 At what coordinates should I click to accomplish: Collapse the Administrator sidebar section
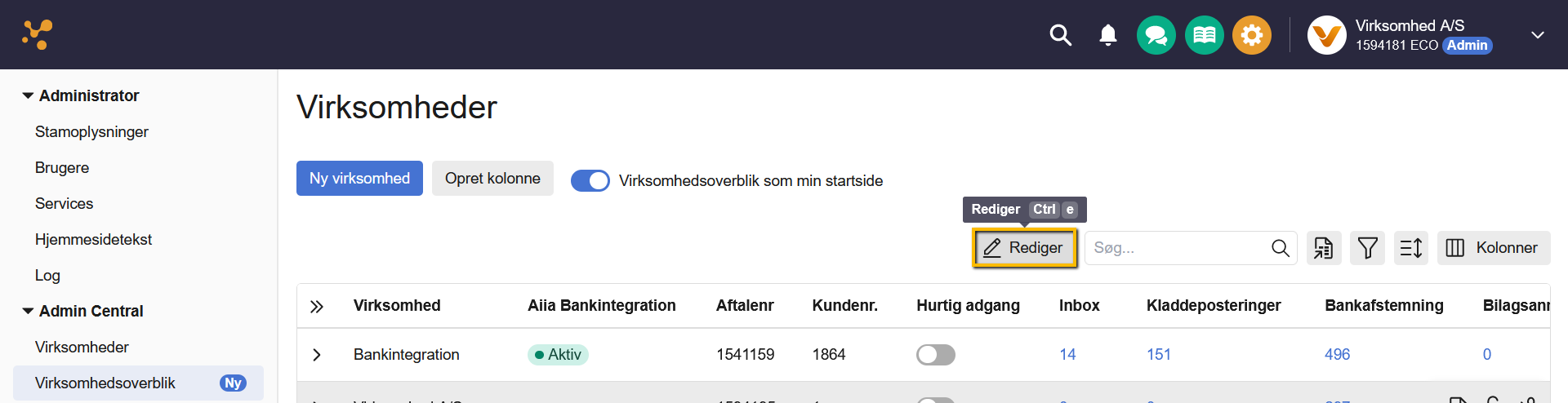29,96
